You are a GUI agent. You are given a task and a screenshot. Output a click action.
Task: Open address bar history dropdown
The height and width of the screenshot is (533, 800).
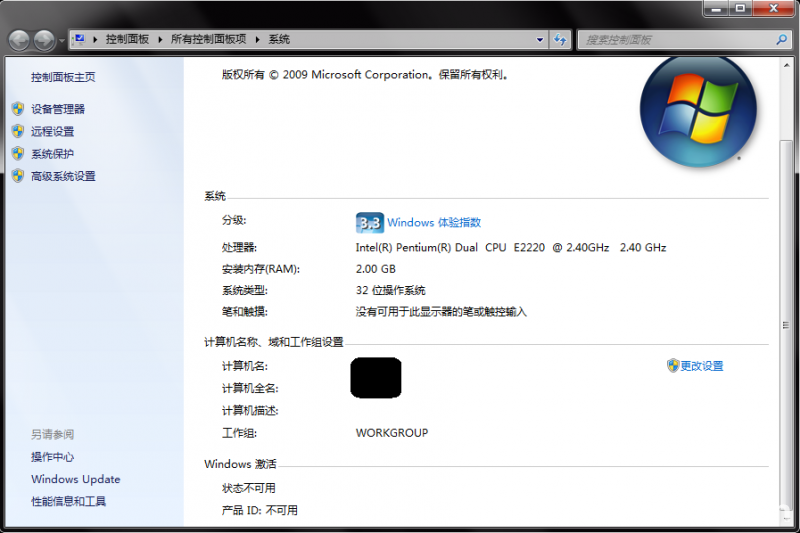(x=540, y=40)
